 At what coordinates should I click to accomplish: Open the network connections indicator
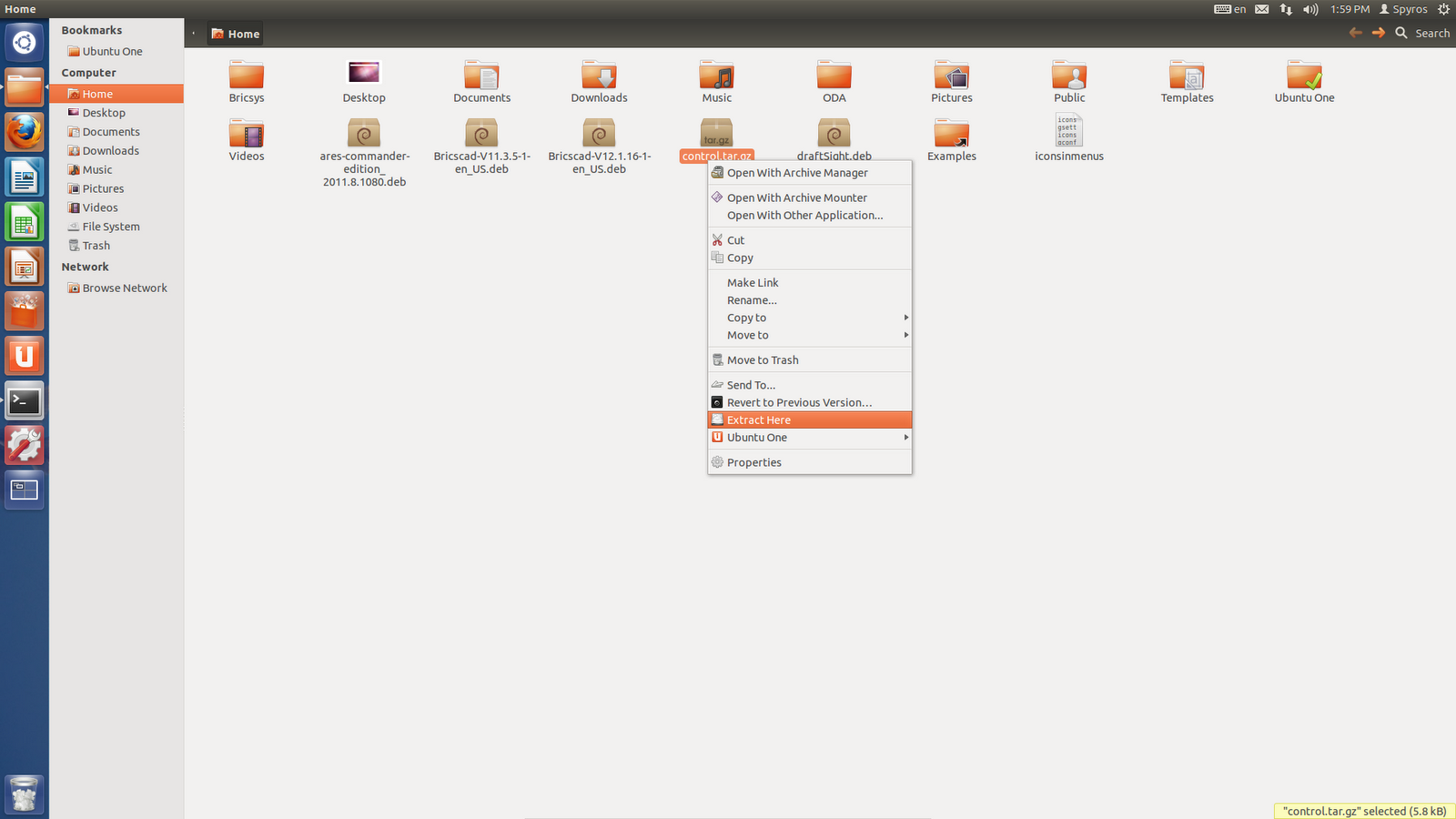(x=1286, y=9)
